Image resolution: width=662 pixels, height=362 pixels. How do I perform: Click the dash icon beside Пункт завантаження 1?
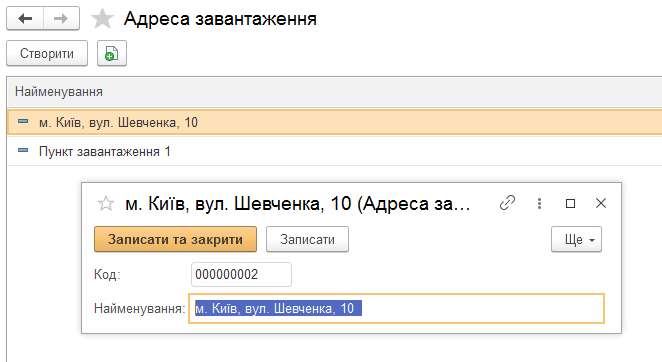[x=23, y=150]
